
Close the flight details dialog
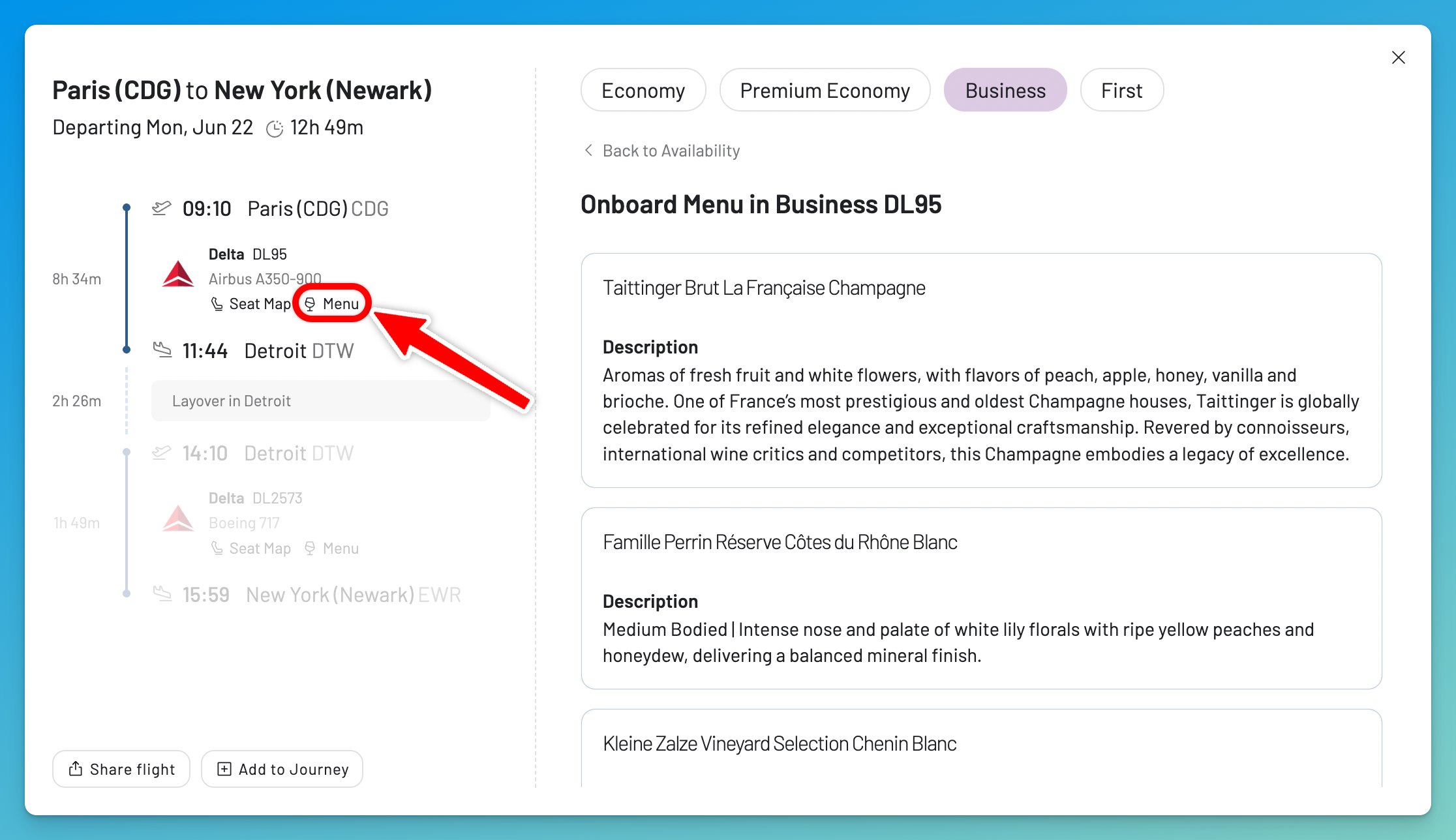coord(1399,57)
